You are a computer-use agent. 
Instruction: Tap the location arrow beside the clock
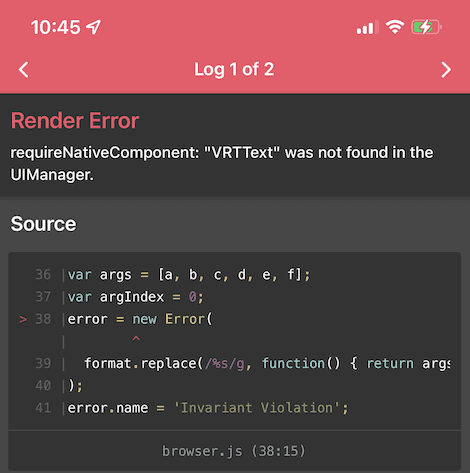click(x=93, y=27)
